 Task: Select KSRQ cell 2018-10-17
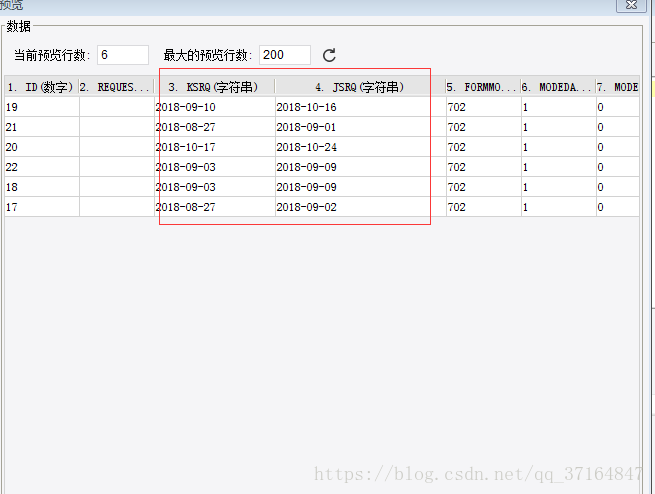[x=215, y=147]
